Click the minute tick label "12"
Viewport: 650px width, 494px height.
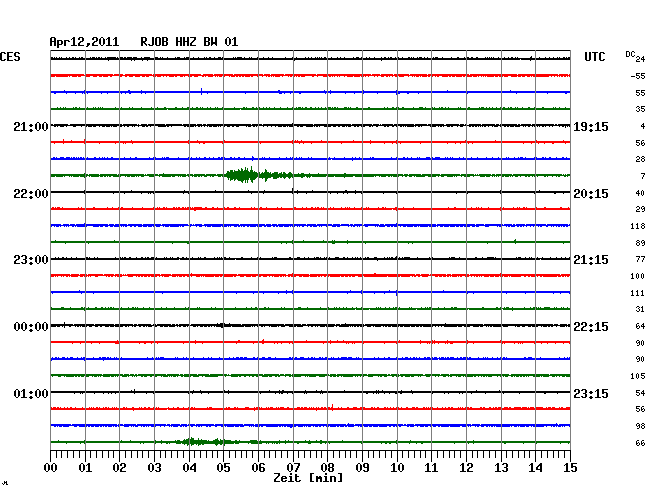pyautogui.click(x=466, y=467)
